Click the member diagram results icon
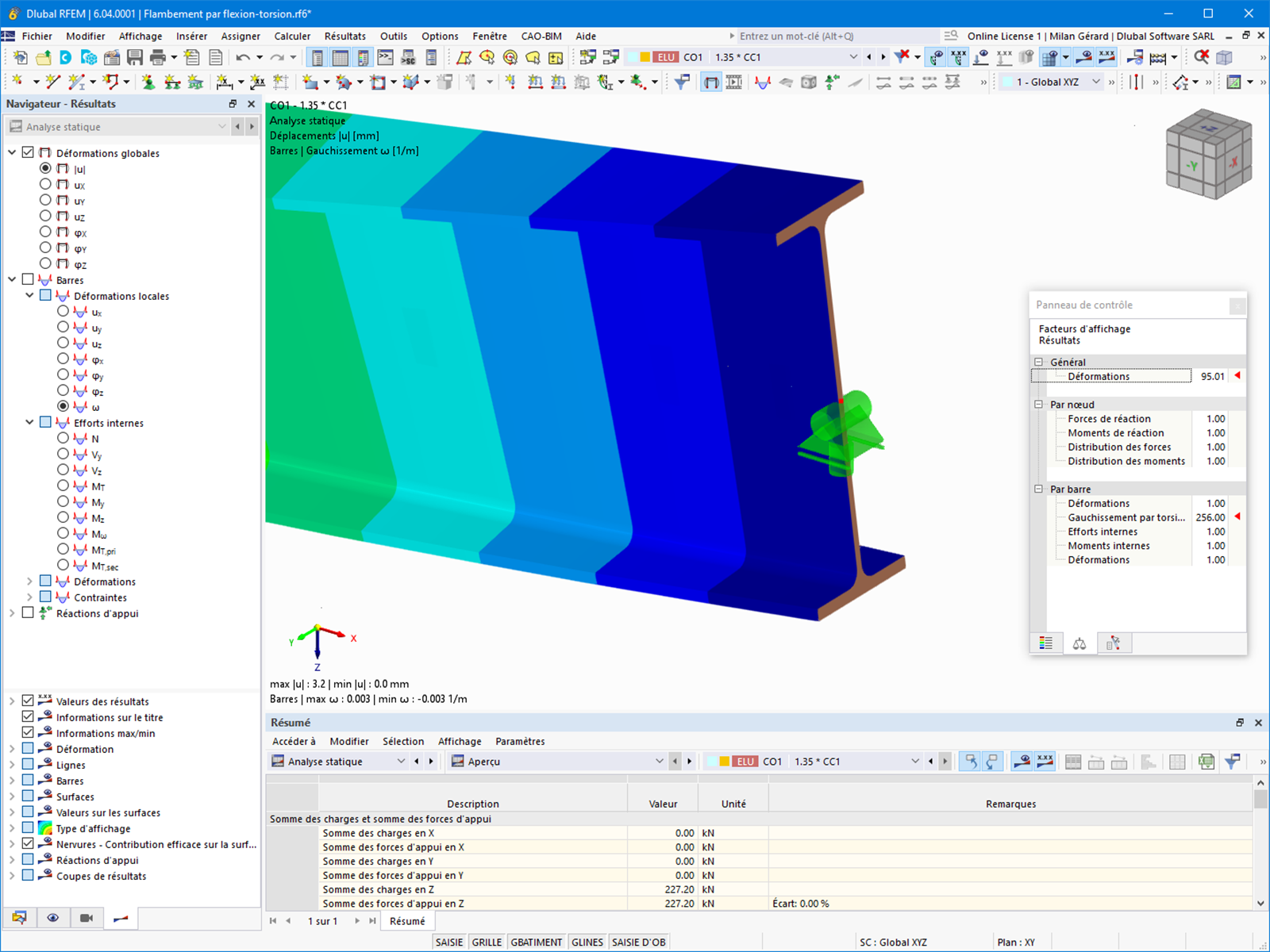The image size is (1270, 952). coord(763,82)
